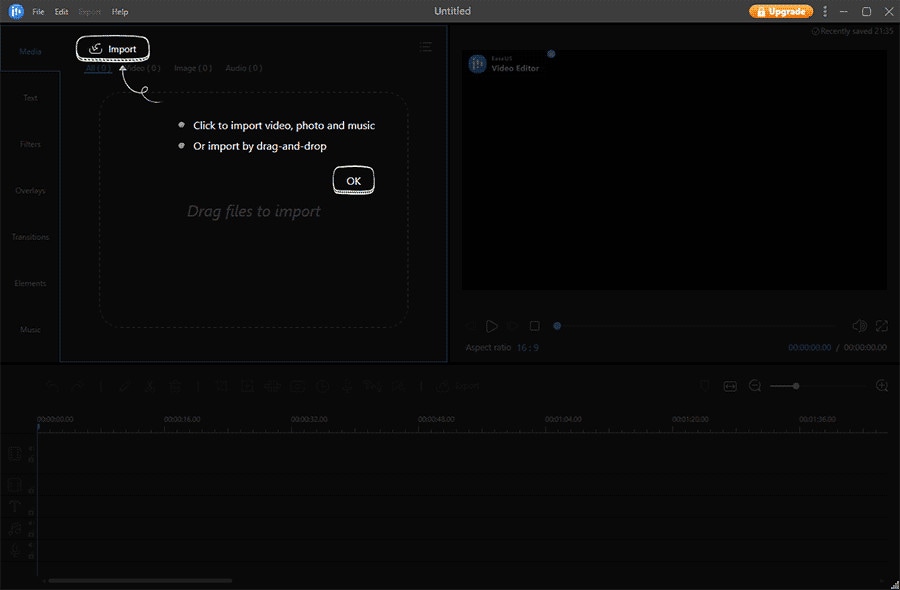This screenshot has width=900, height=590.
Task: Open the Transitions tab
Action: click(x=30, y=237)
